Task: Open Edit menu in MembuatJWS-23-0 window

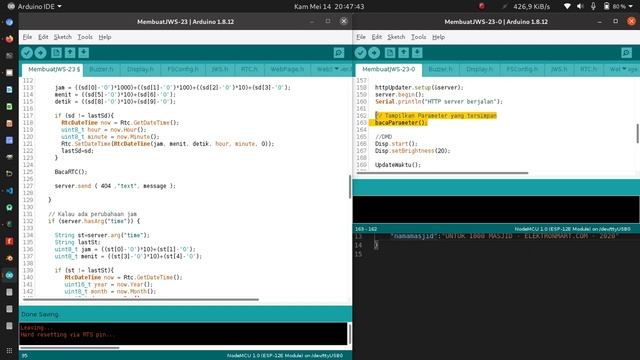Action: [x=377, y=37]
